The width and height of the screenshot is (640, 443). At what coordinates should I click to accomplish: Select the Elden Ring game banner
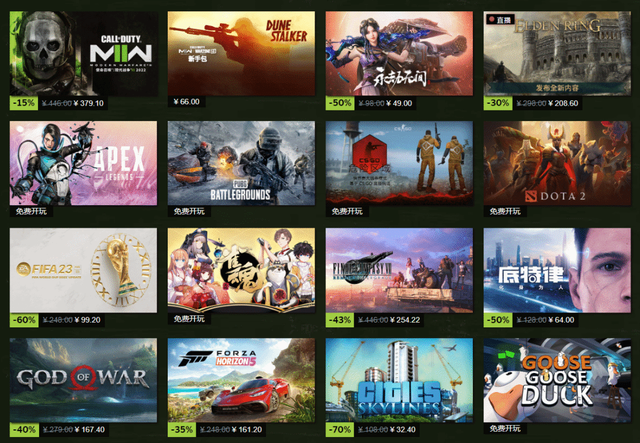click(557, 53)
